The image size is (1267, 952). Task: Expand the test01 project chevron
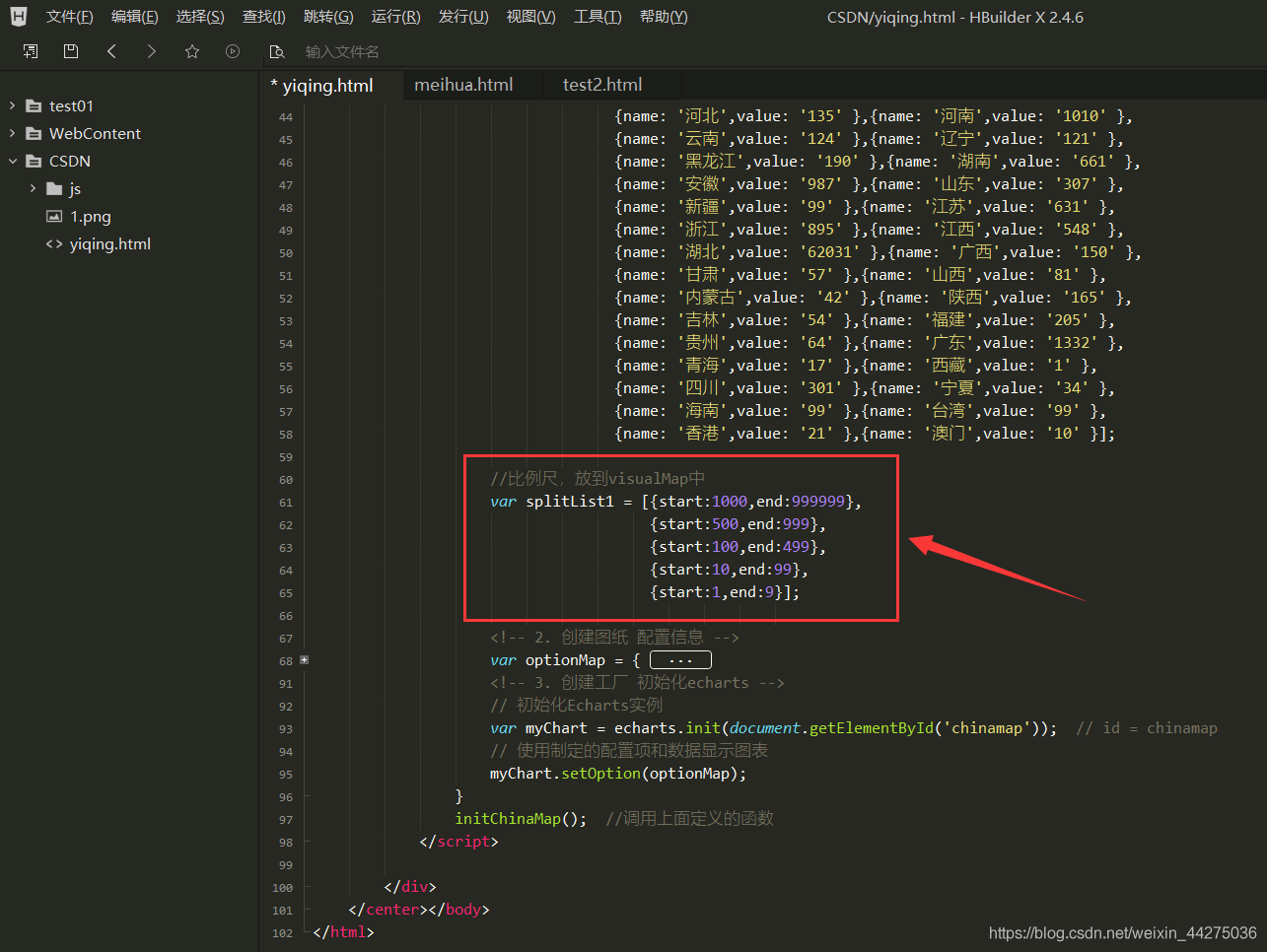[12, 105]
